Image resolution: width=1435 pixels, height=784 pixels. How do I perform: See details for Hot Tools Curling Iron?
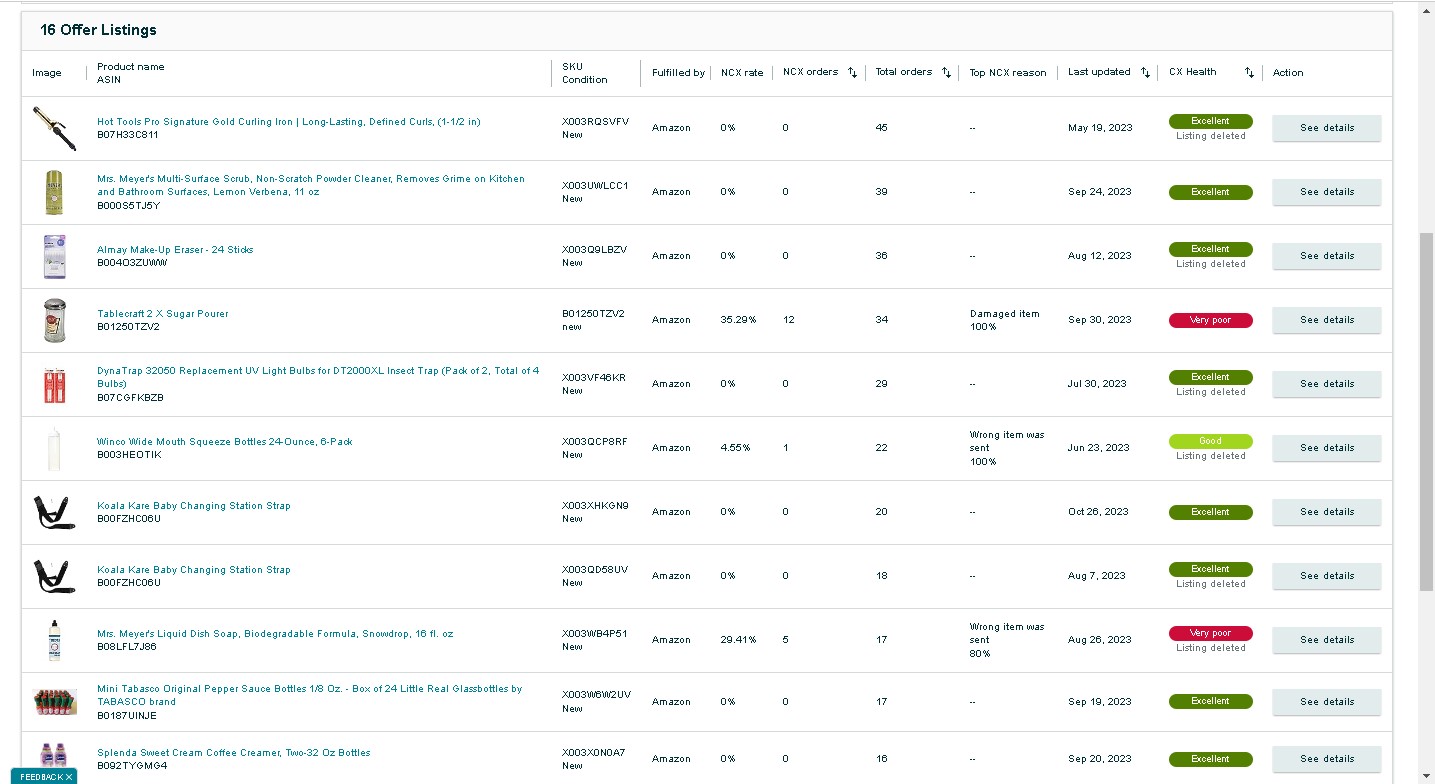pyautogui.click(x=1326, y=128)
